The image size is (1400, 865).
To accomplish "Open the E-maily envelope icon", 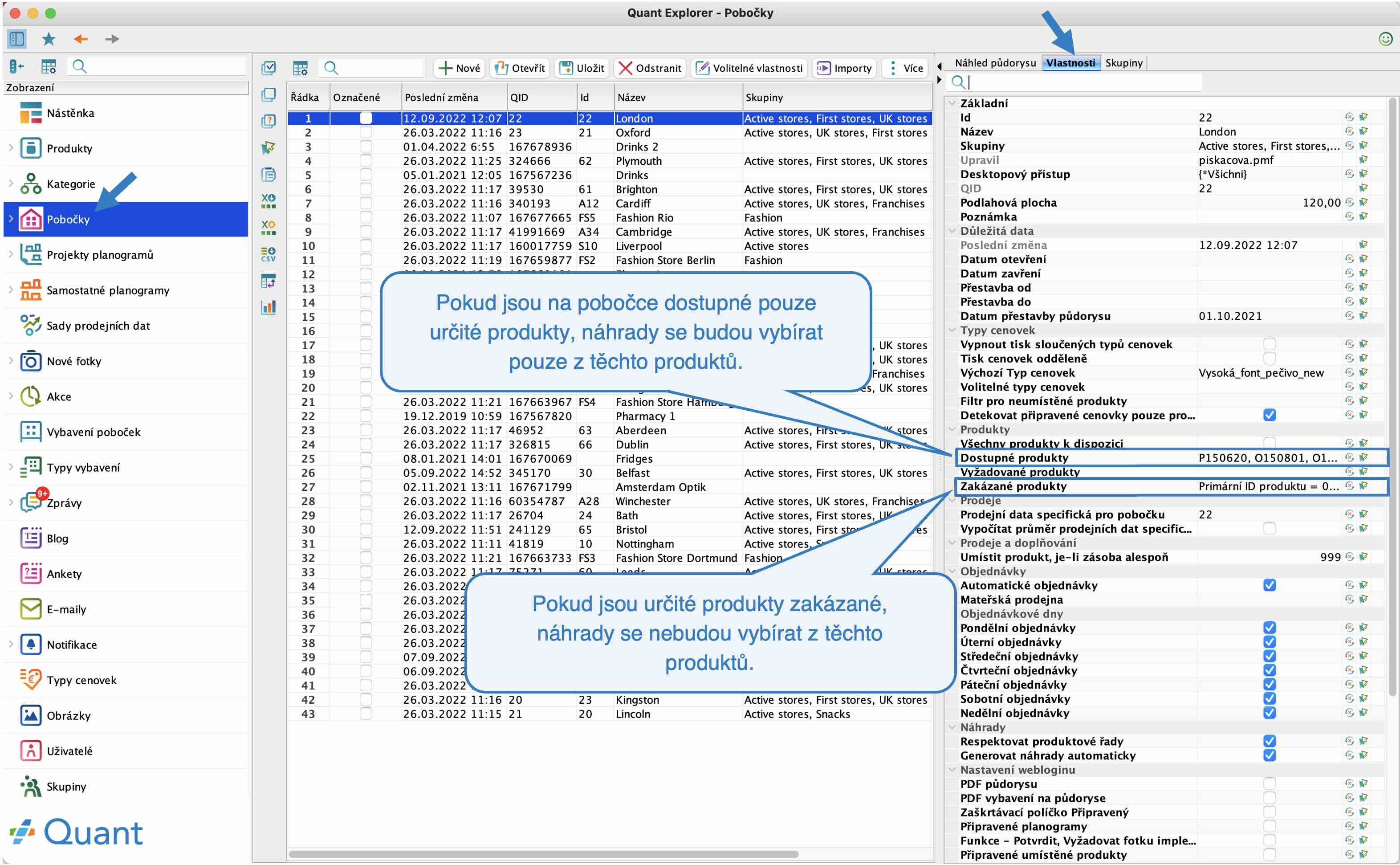I will coord(30,609).
